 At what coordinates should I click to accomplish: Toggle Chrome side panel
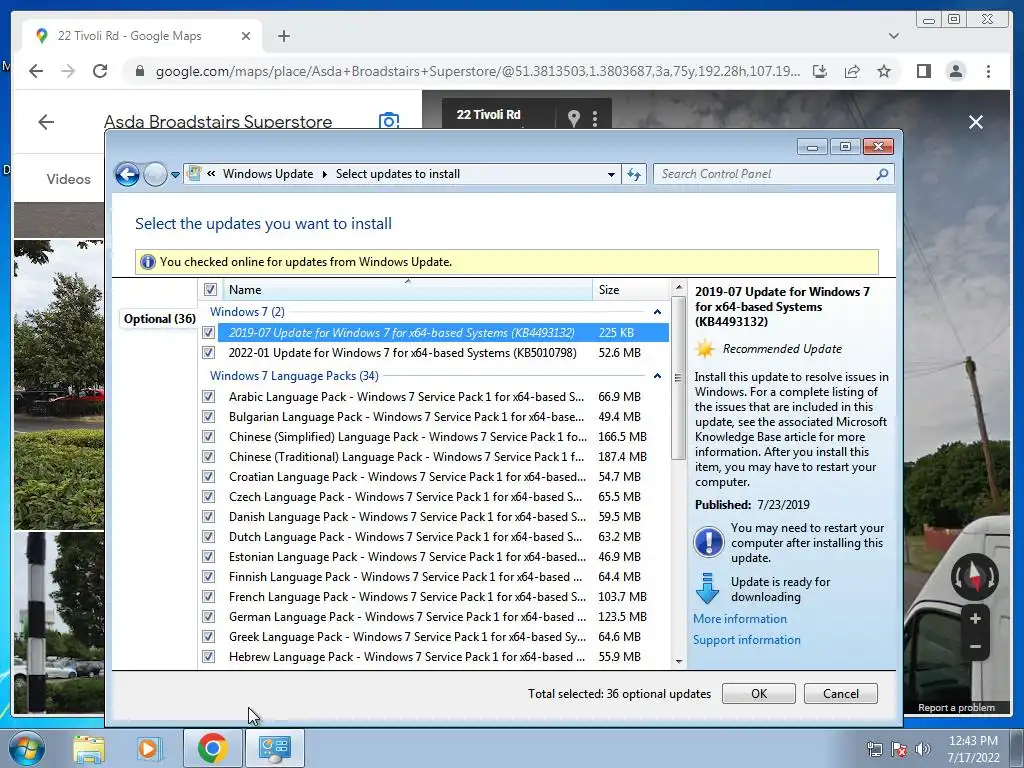[923, 71]
